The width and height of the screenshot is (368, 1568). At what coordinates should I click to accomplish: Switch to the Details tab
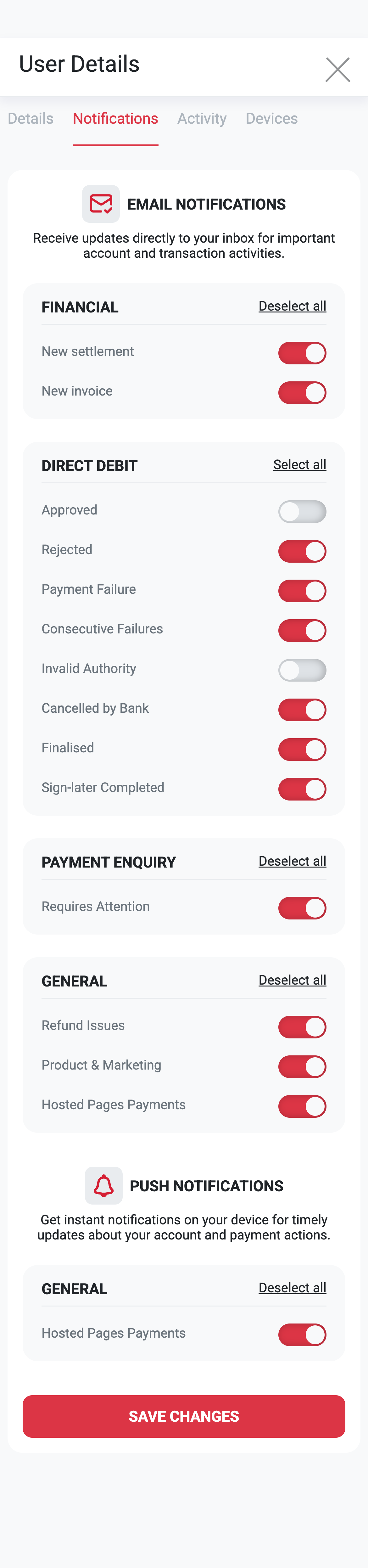pos(31,118)
